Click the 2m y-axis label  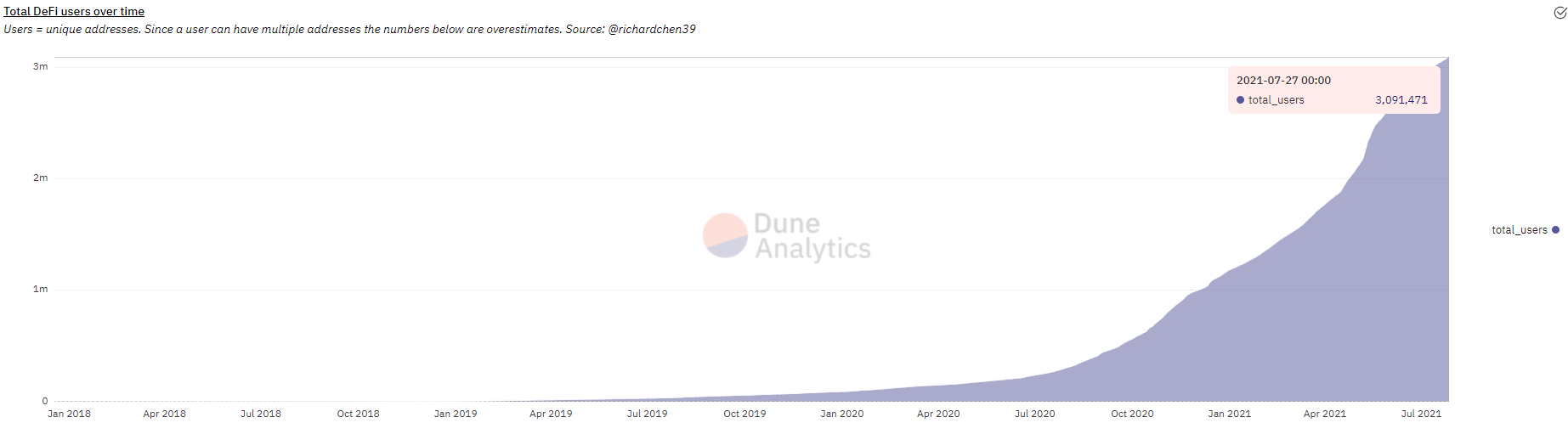[x=40, y=178]
